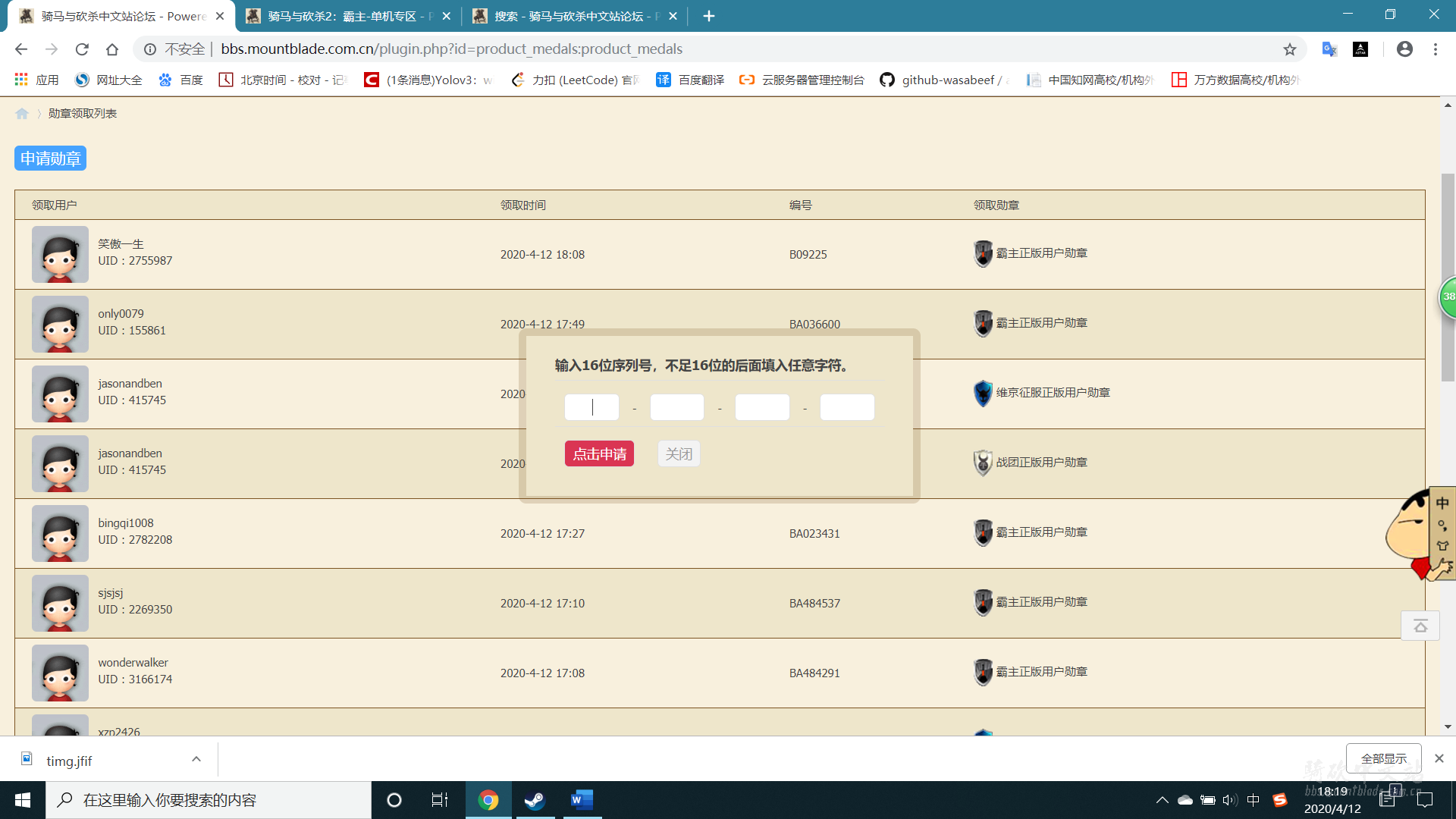The height and width of the screenshot is (819, 1456).
Task: Open Chrome three-dot menu
Action: coord(1436,49)
